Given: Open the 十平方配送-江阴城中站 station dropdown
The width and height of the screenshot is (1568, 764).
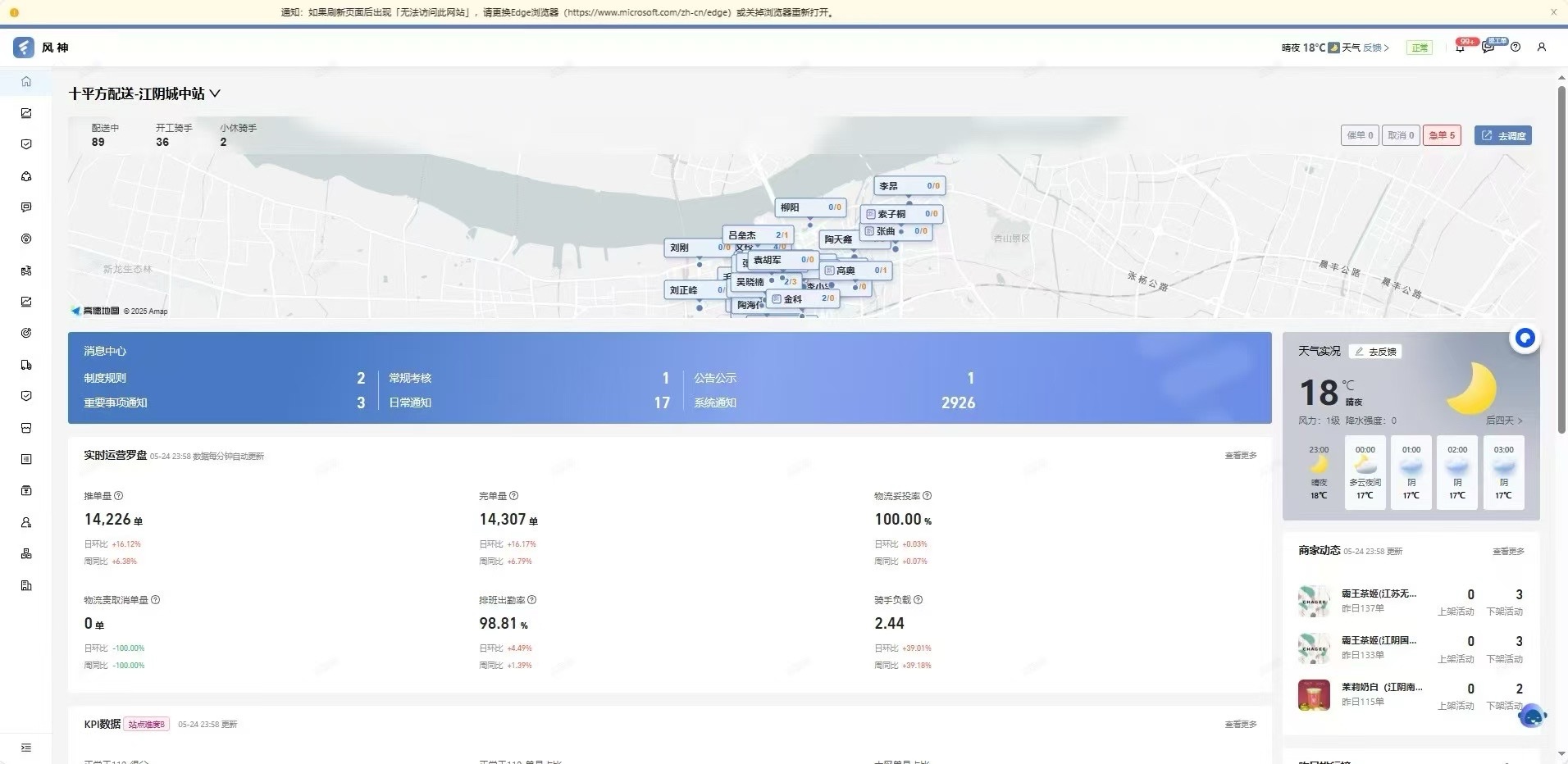Looking at the screenshot, I should click(144, 94).
